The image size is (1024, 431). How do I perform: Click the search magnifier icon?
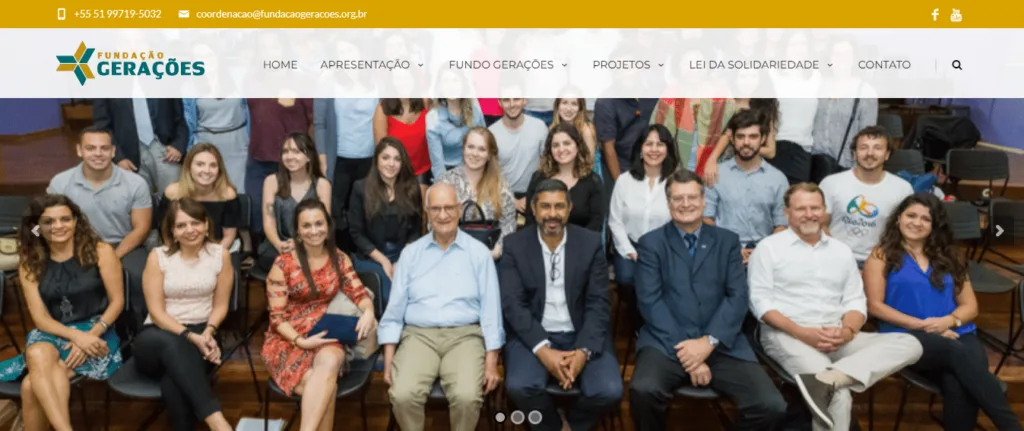[x=957, y=65]
